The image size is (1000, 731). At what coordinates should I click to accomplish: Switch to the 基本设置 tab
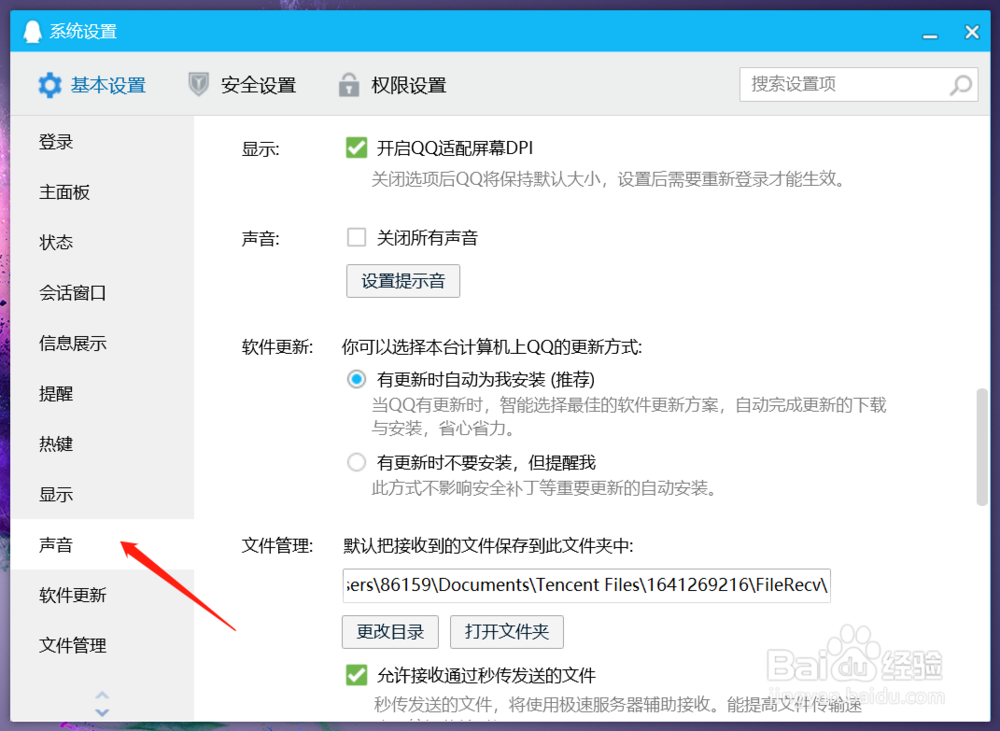tap(92, 85)
